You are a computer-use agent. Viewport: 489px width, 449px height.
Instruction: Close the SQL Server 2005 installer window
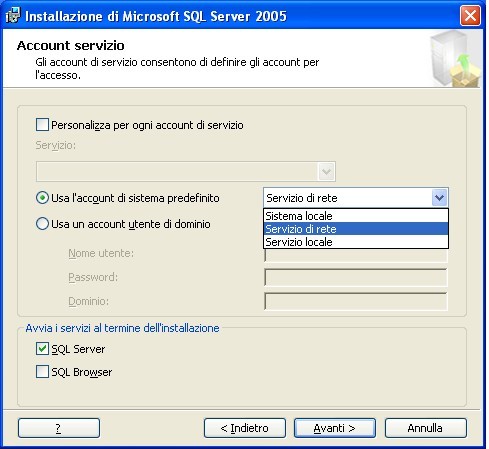pyautogui.click(x=470, y=15)
